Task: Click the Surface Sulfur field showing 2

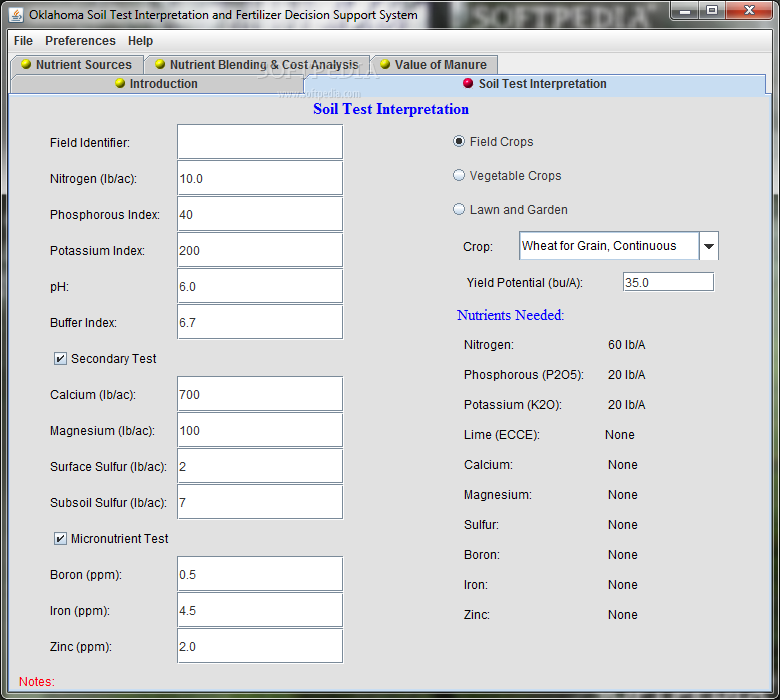Action: 260,466
